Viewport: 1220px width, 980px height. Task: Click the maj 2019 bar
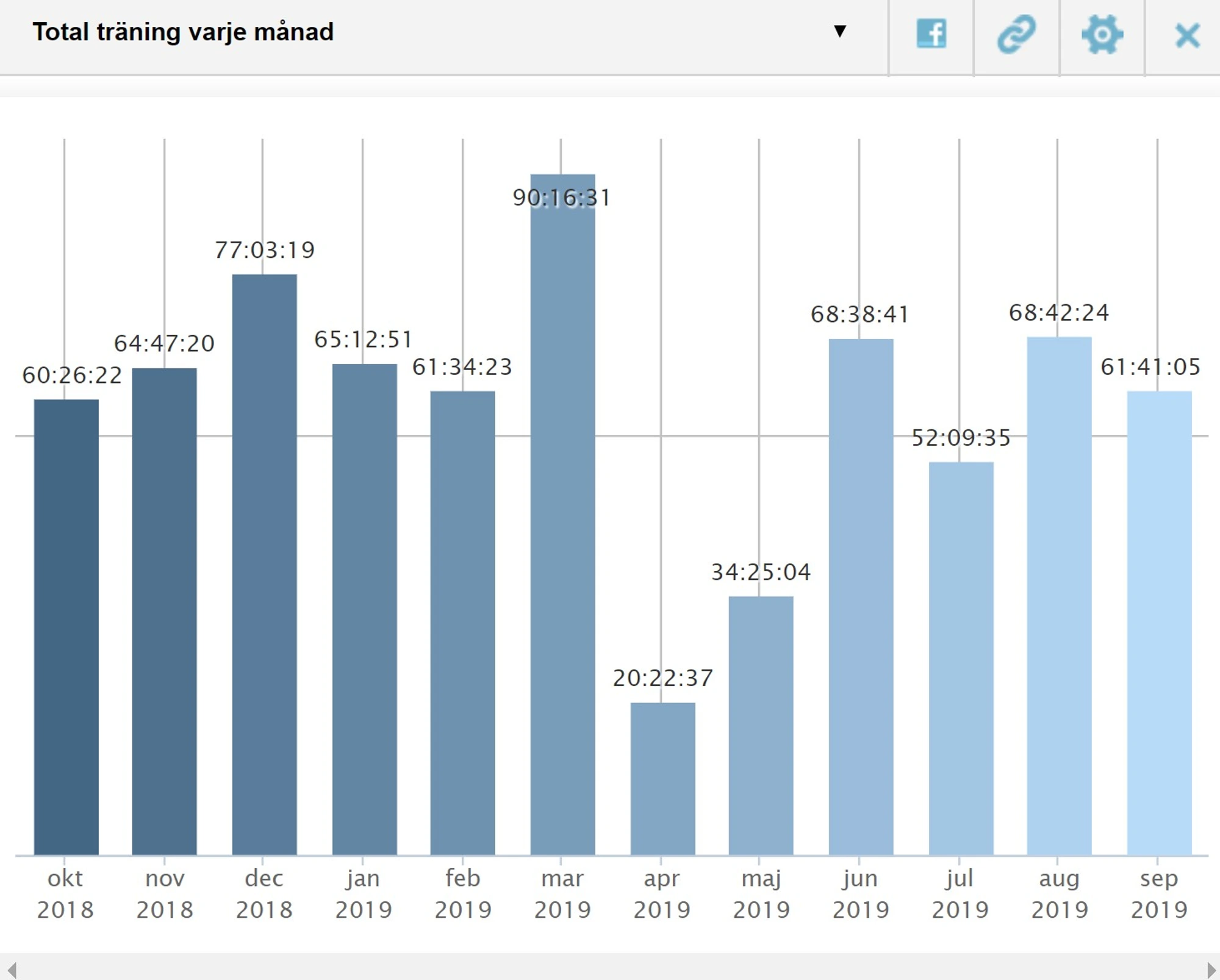(761, 726)
